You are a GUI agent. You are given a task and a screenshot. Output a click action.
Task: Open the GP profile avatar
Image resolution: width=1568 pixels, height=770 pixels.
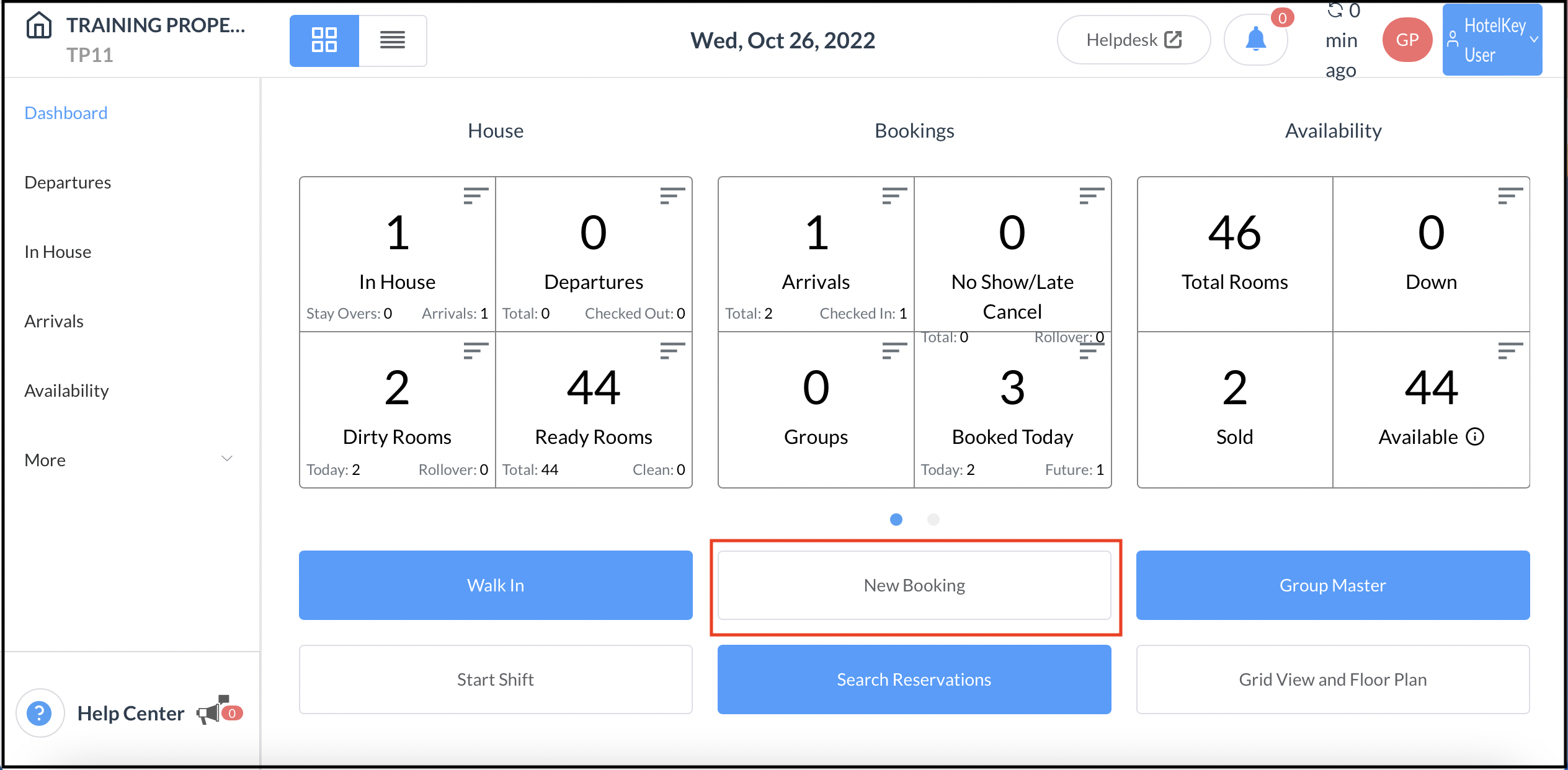(x=1407, y=39)
